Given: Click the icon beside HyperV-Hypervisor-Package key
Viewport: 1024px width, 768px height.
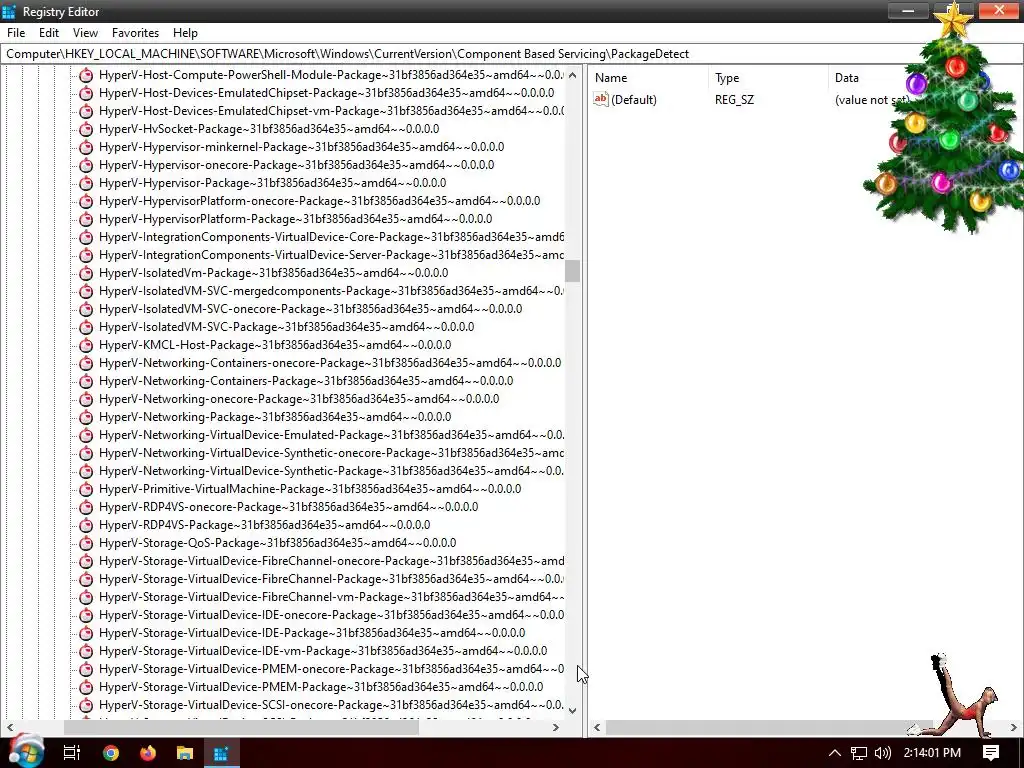Looking at the screenshot, I should pyautogui.click(x=86, y=183).
